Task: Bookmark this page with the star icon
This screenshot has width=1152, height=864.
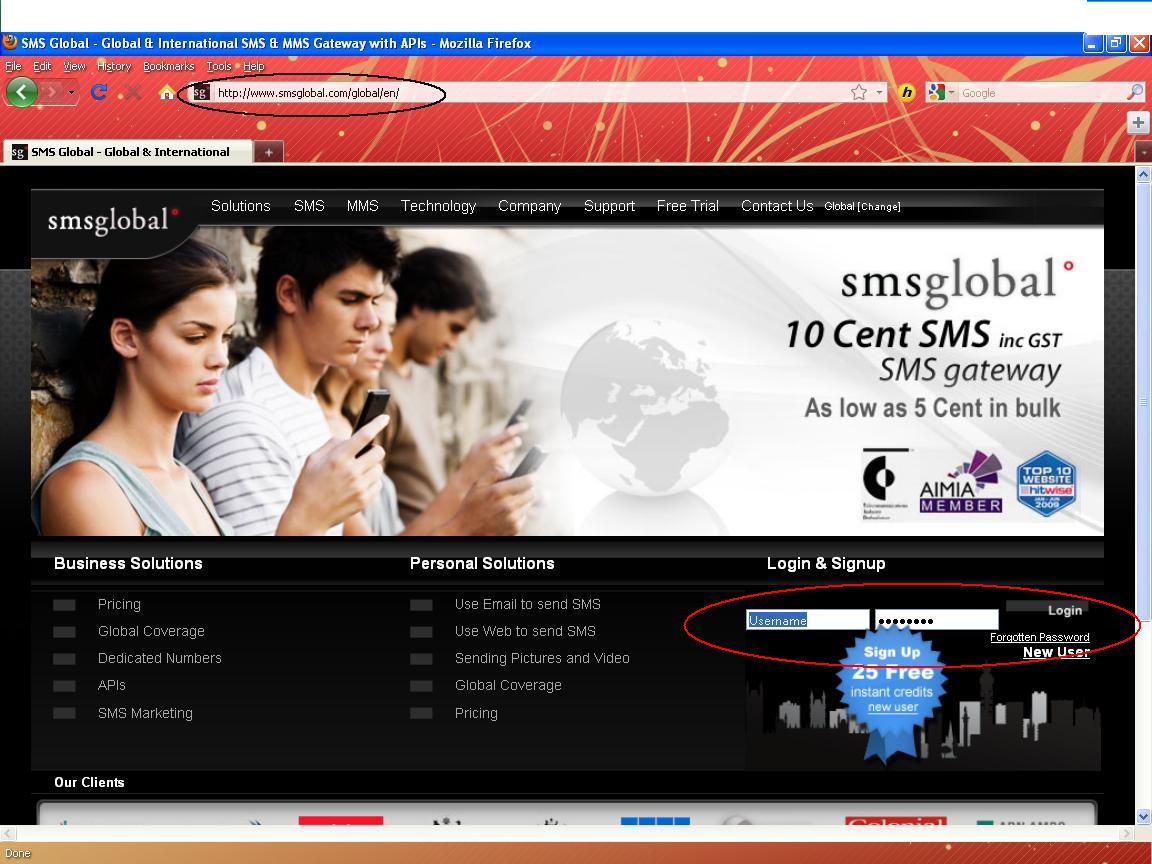Action: [859, 92]
